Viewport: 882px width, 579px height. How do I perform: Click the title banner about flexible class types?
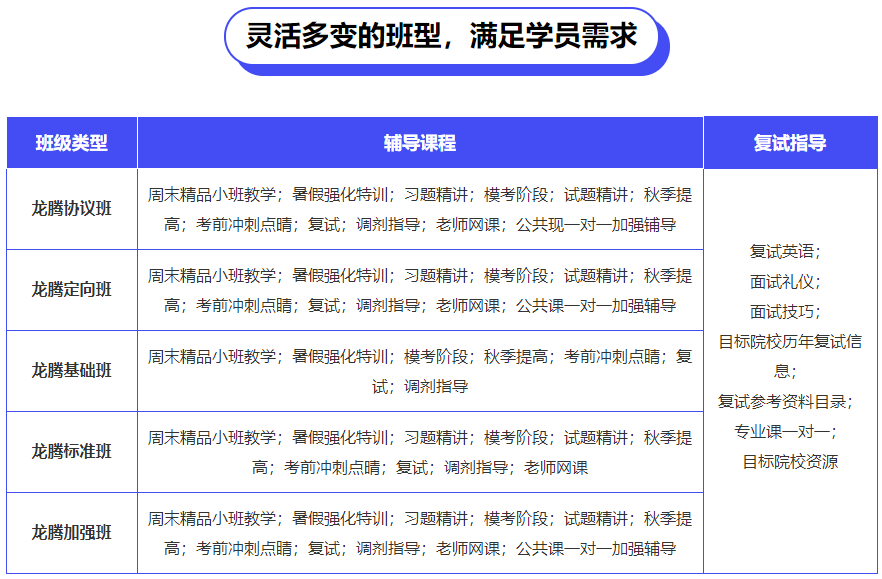pos(441,37)
